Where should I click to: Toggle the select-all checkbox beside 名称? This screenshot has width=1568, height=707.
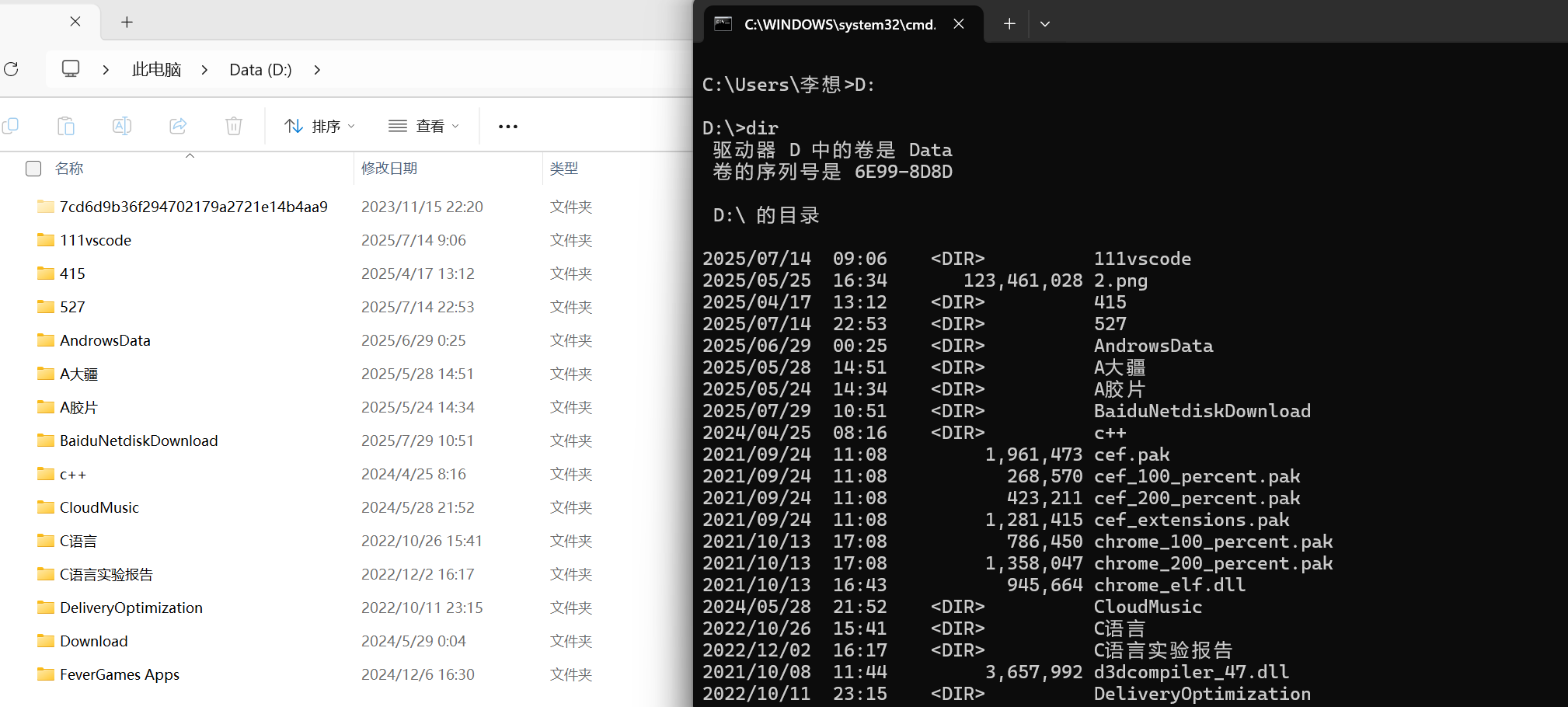coord(33,169)
